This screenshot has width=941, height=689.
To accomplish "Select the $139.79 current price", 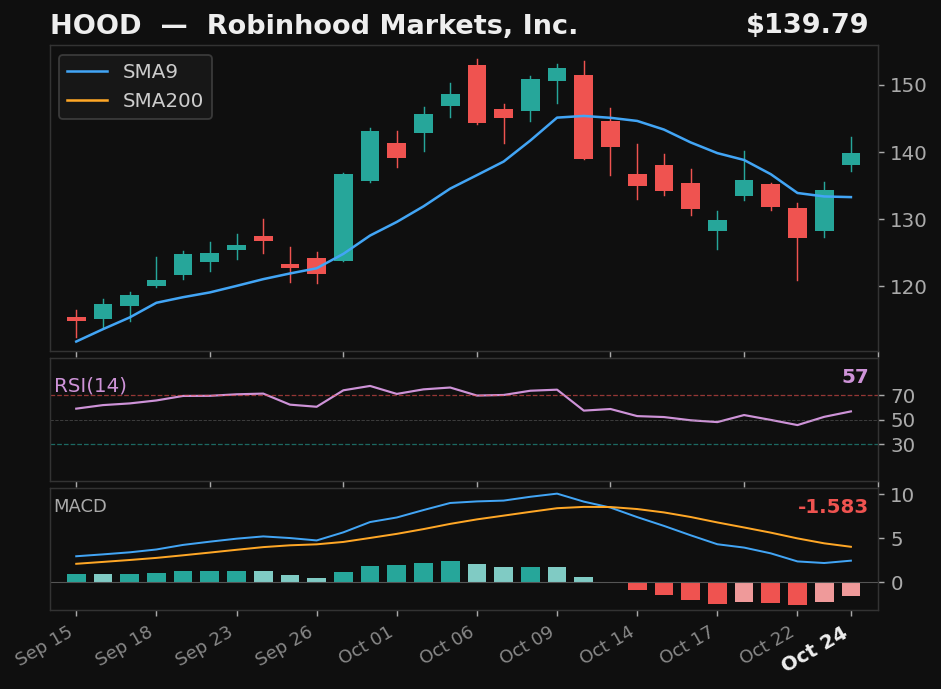I will coord(807,25).
